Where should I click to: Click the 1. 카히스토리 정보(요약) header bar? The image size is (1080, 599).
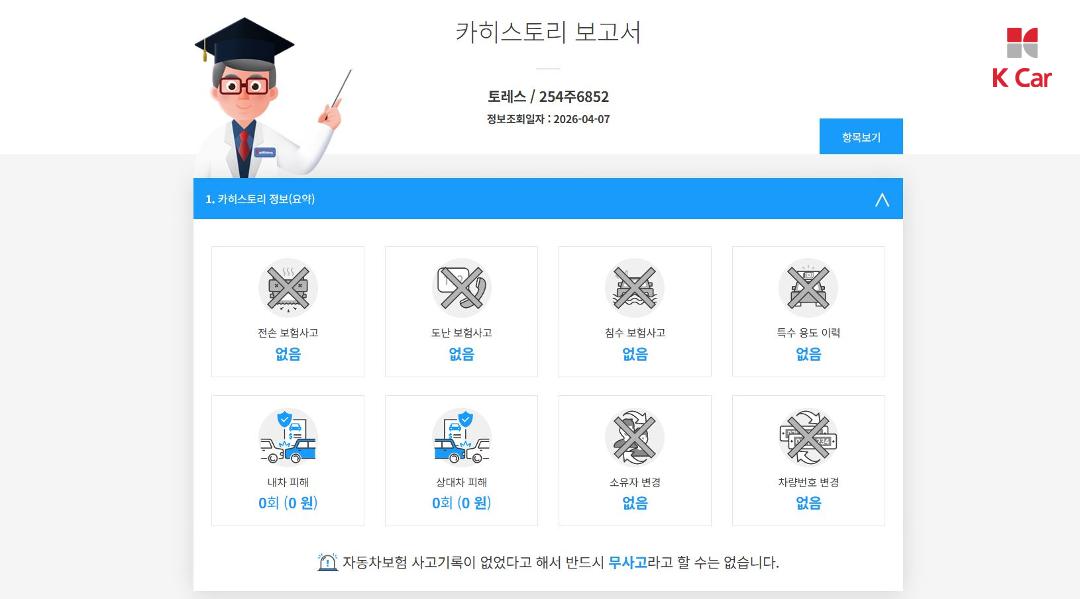click(x=548, y=199)
